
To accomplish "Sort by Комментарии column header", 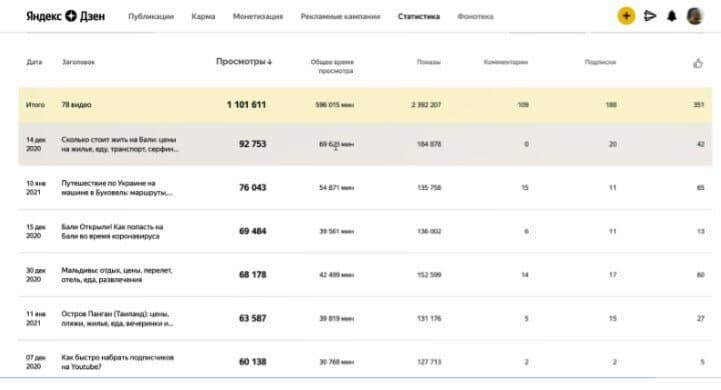I will click(x=505, y=62).
